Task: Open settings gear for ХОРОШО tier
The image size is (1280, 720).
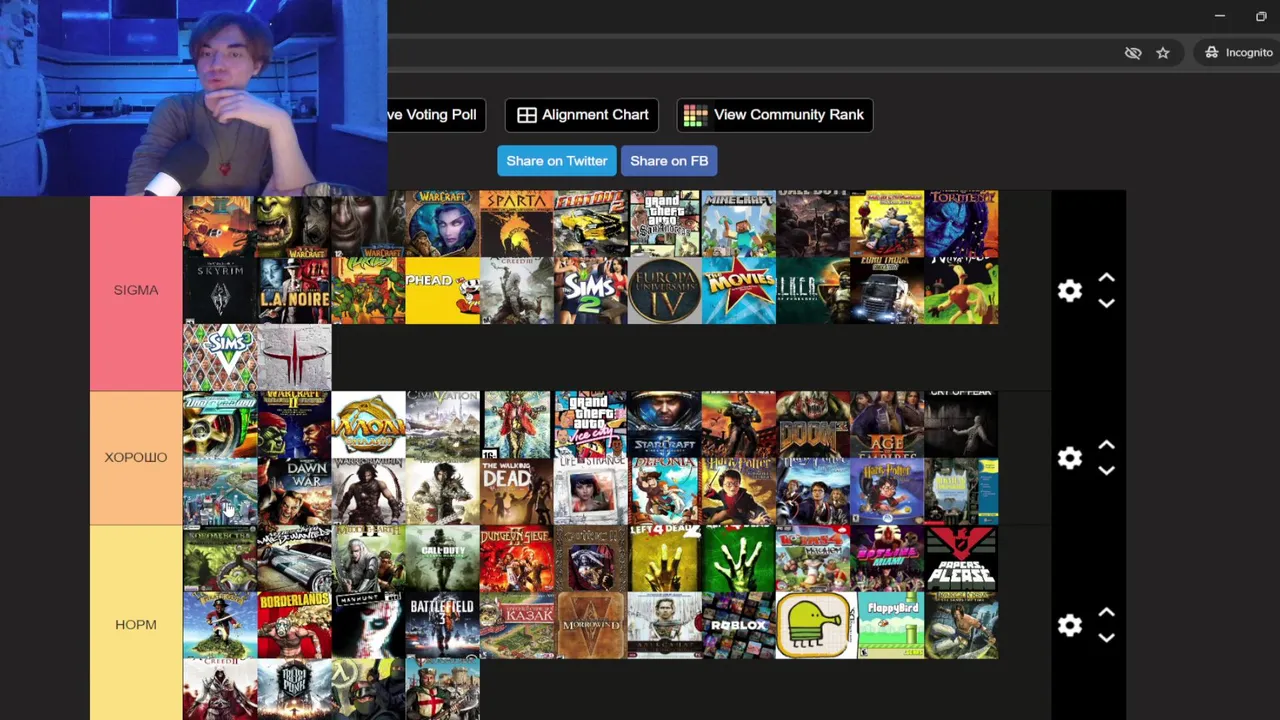Action: pyautogui.click(x=1070, y=458)
